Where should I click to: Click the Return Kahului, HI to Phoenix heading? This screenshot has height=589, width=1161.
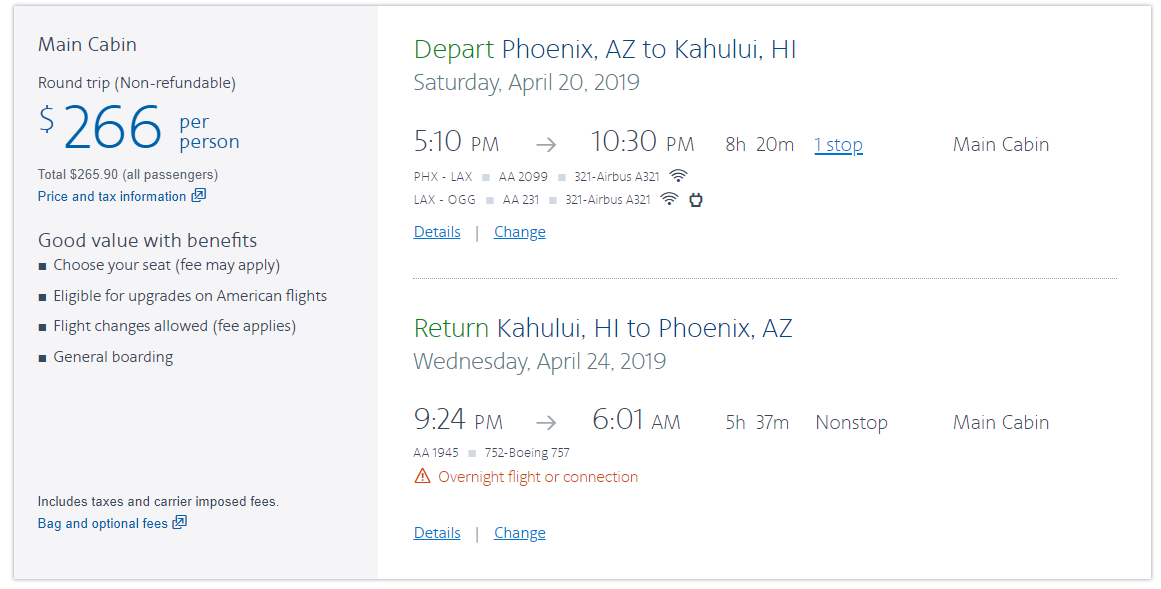602,328
